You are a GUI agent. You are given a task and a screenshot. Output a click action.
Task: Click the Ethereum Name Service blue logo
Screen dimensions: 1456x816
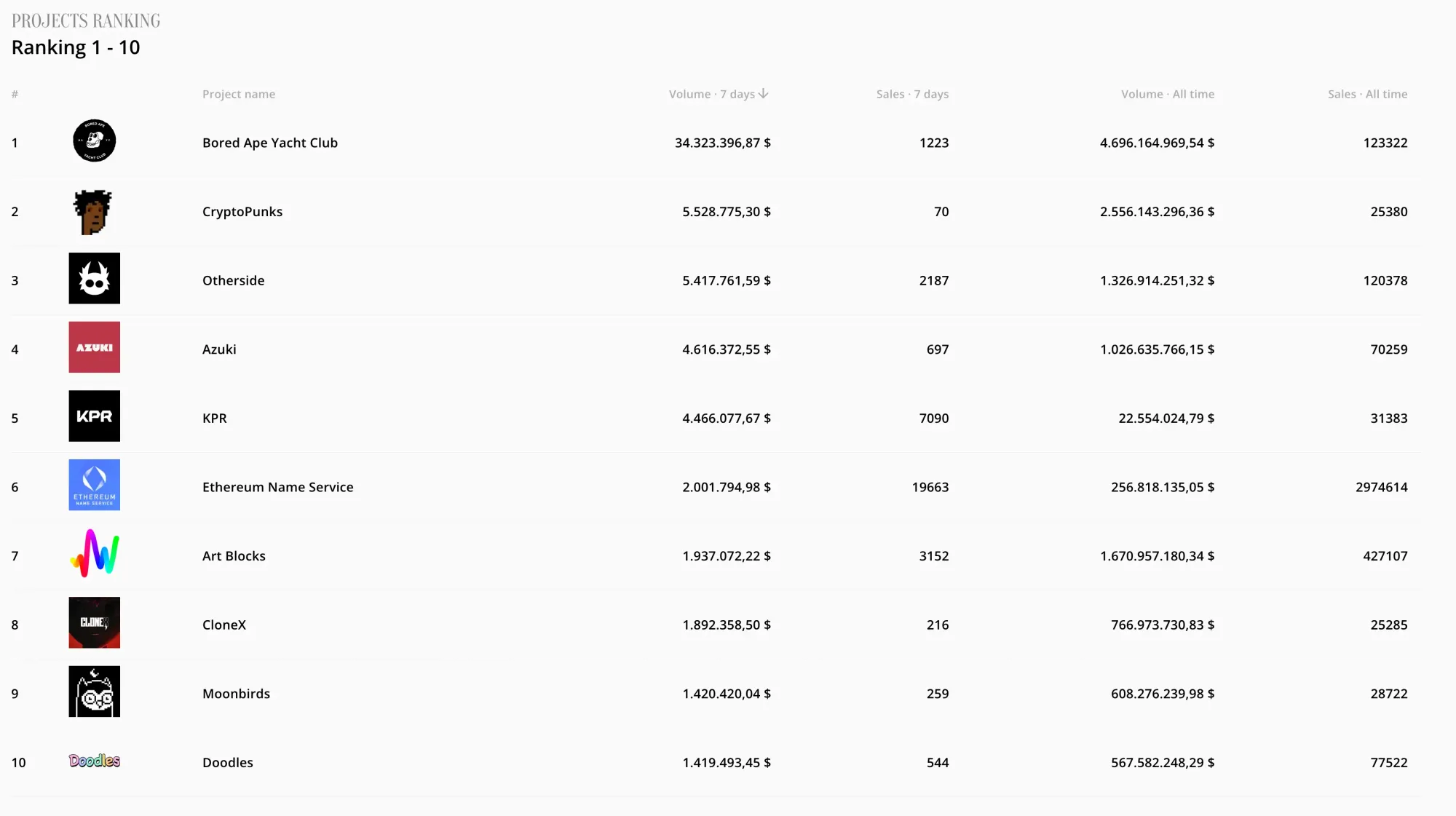[x=94, y=485]
